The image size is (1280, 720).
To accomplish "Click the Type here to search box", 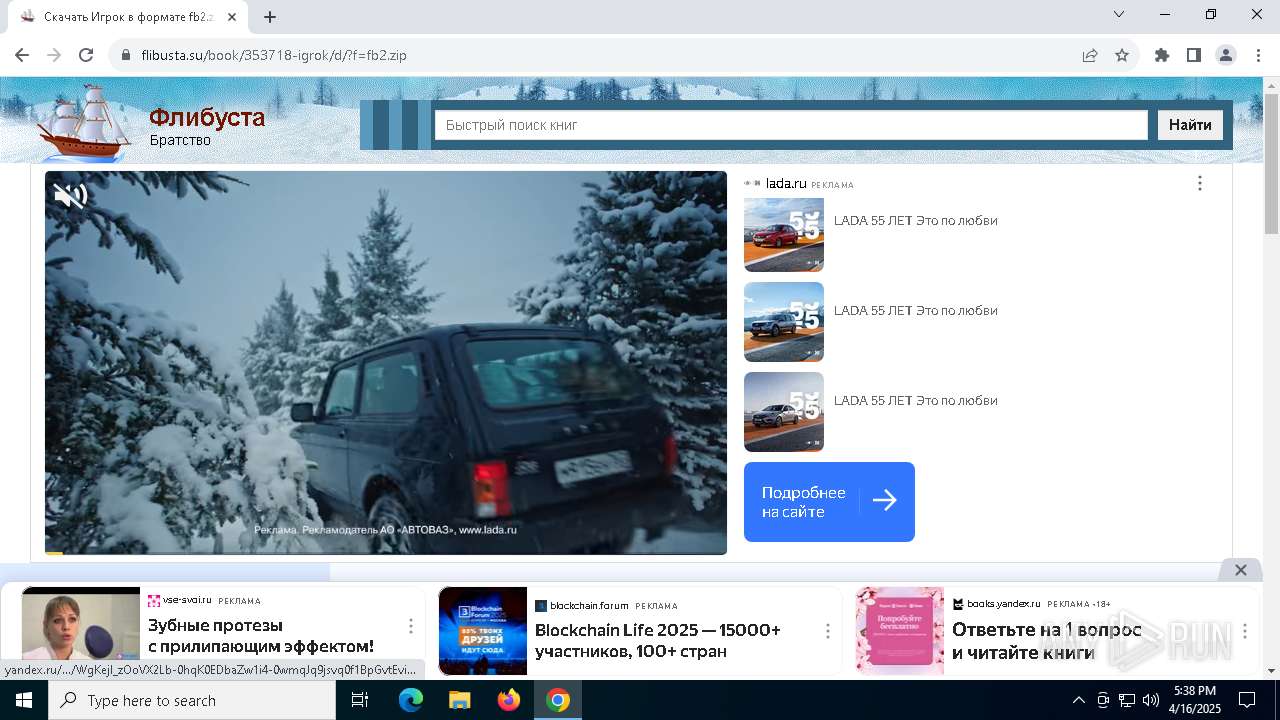I will coord(192,700).
